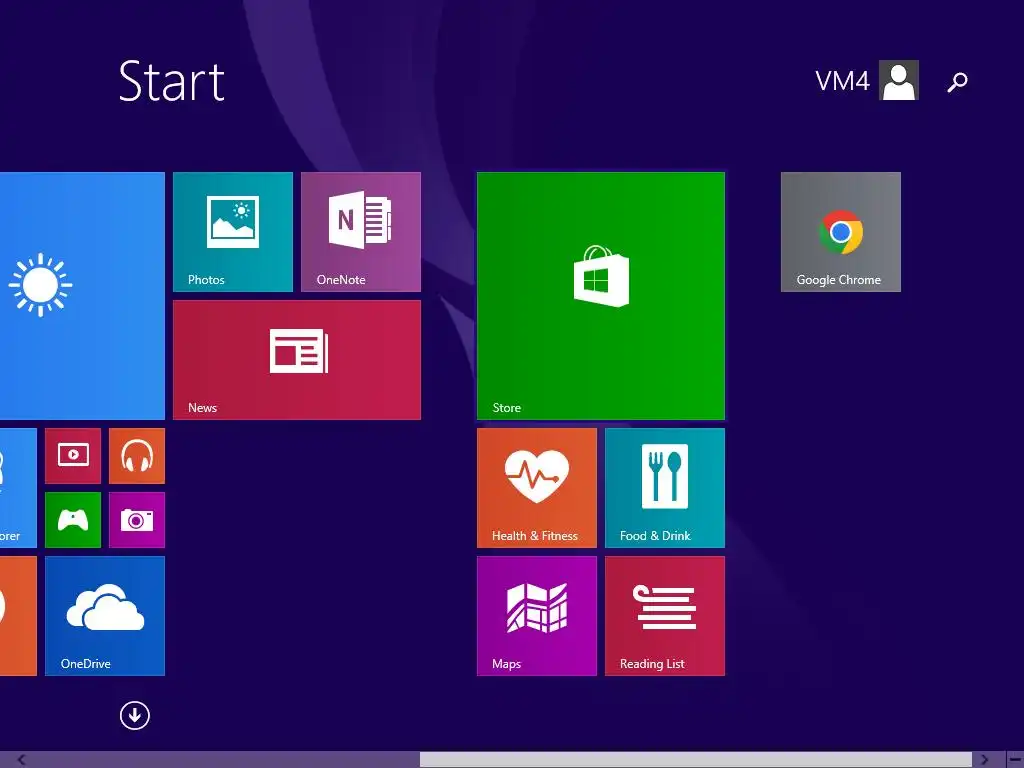Viewport: 1024px width, 768px height.
Task: Open the News tile
Action: (x=296, y=360)
